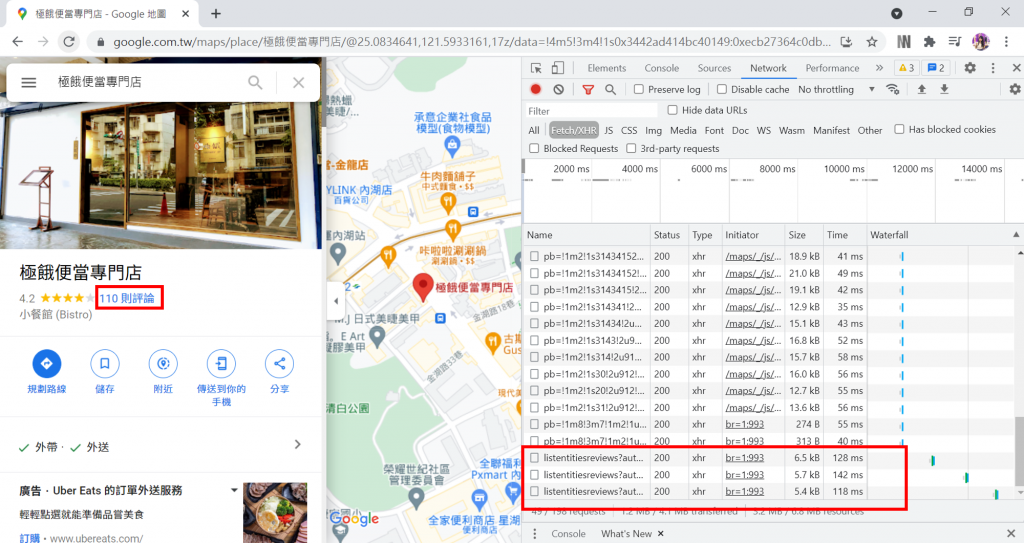Select the All filter type
The height and width of the screenshot is (543, 1024).
tap(534, 130)
